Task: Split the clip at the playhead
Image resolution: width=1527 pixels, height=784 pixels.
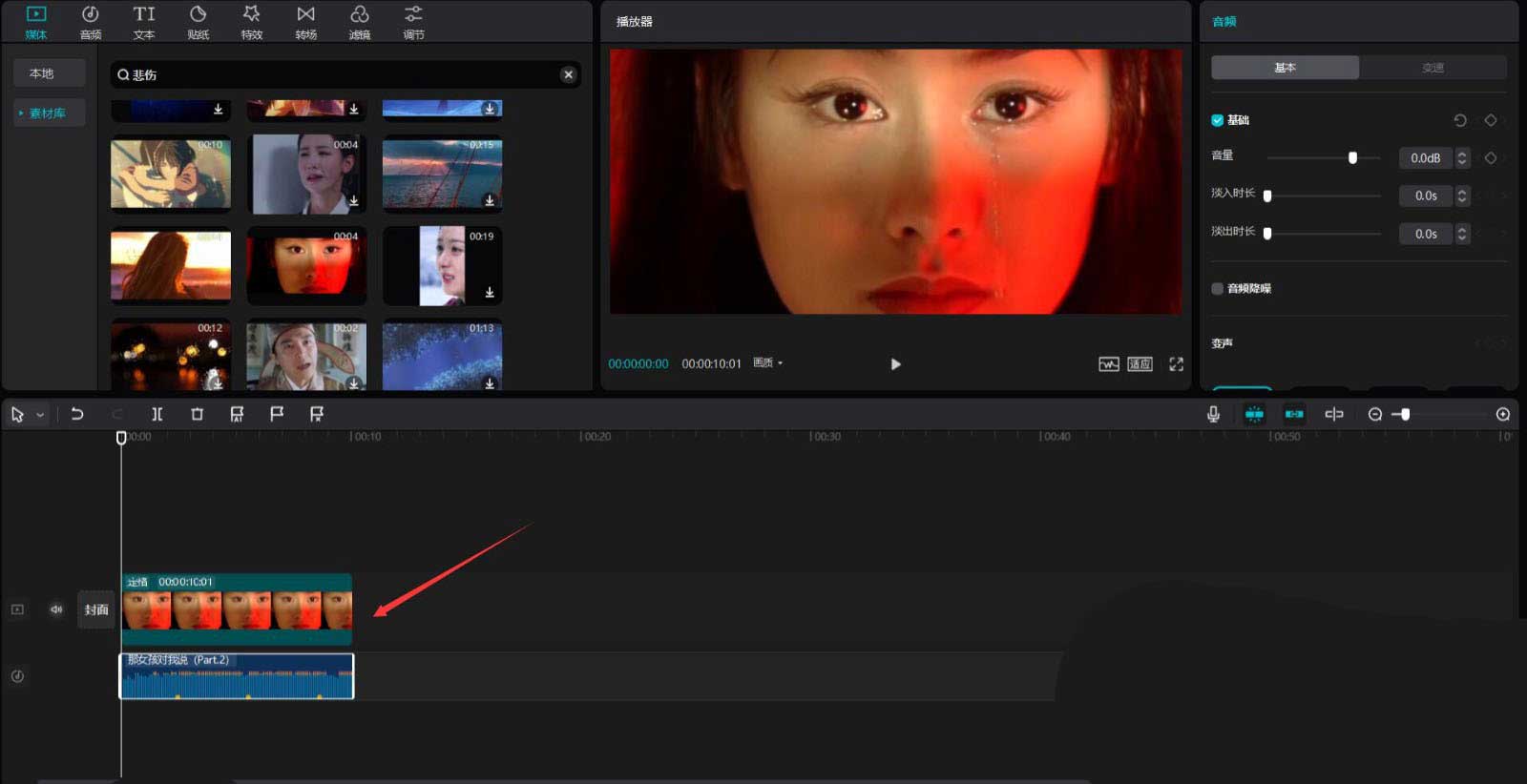Action: pos(157,414)
